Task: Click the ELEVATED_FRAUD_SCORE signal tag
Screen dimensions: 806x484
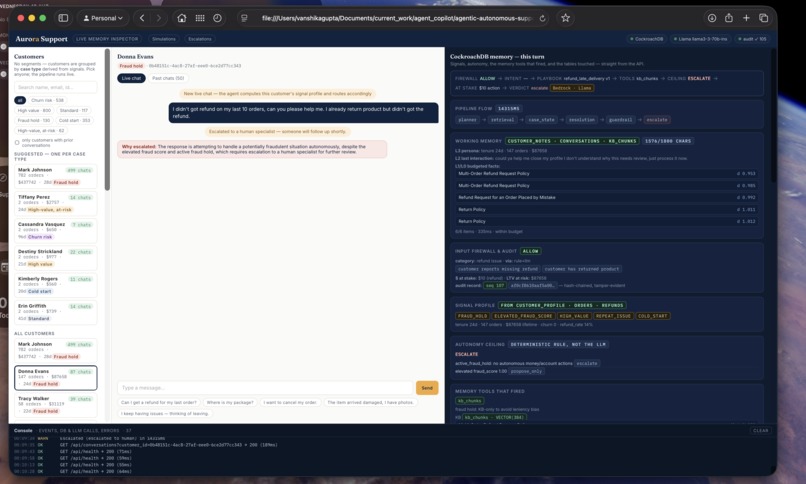Action: point(523,316)
